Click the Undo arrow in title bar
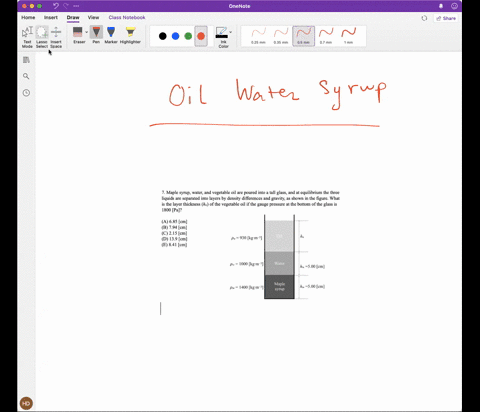This screenshot has height=412, width=480. 56,6
